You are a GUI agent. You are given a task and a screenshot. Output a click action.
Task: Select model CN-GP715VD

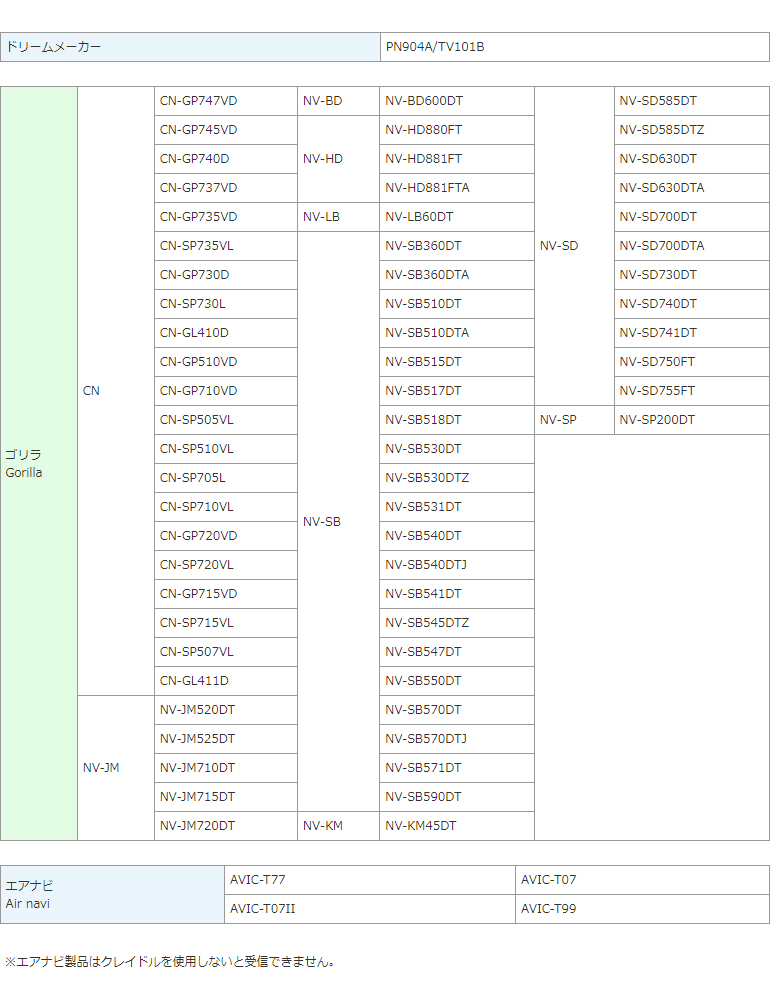pos(226,594)
